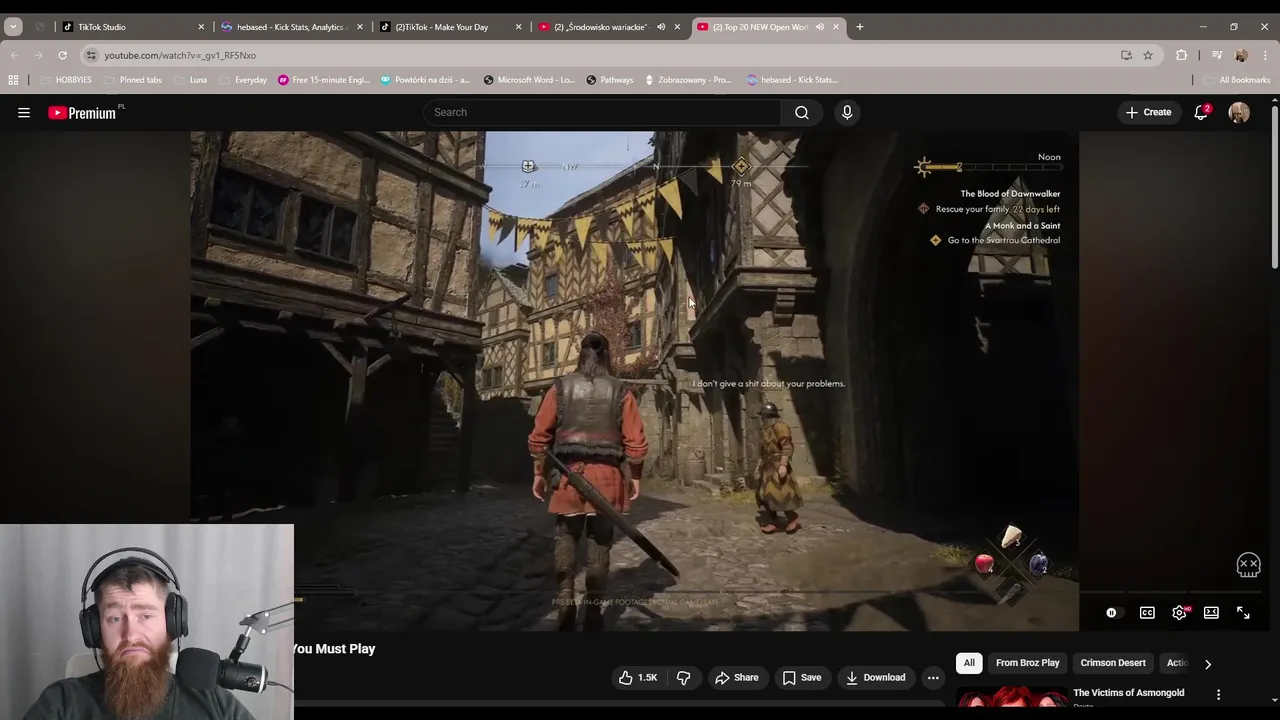Open Chrome extensions puzzle icon
The image size is (1280, 720).
1181,55
